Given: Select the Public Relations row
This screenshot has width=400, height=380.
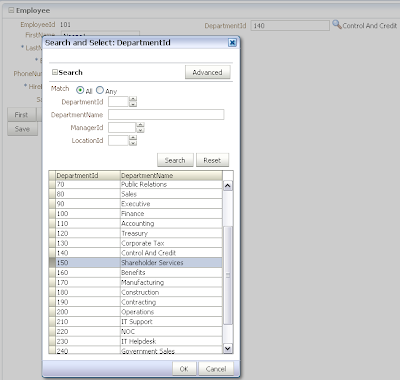Looking at the screenshot, I should pos(135,184).
